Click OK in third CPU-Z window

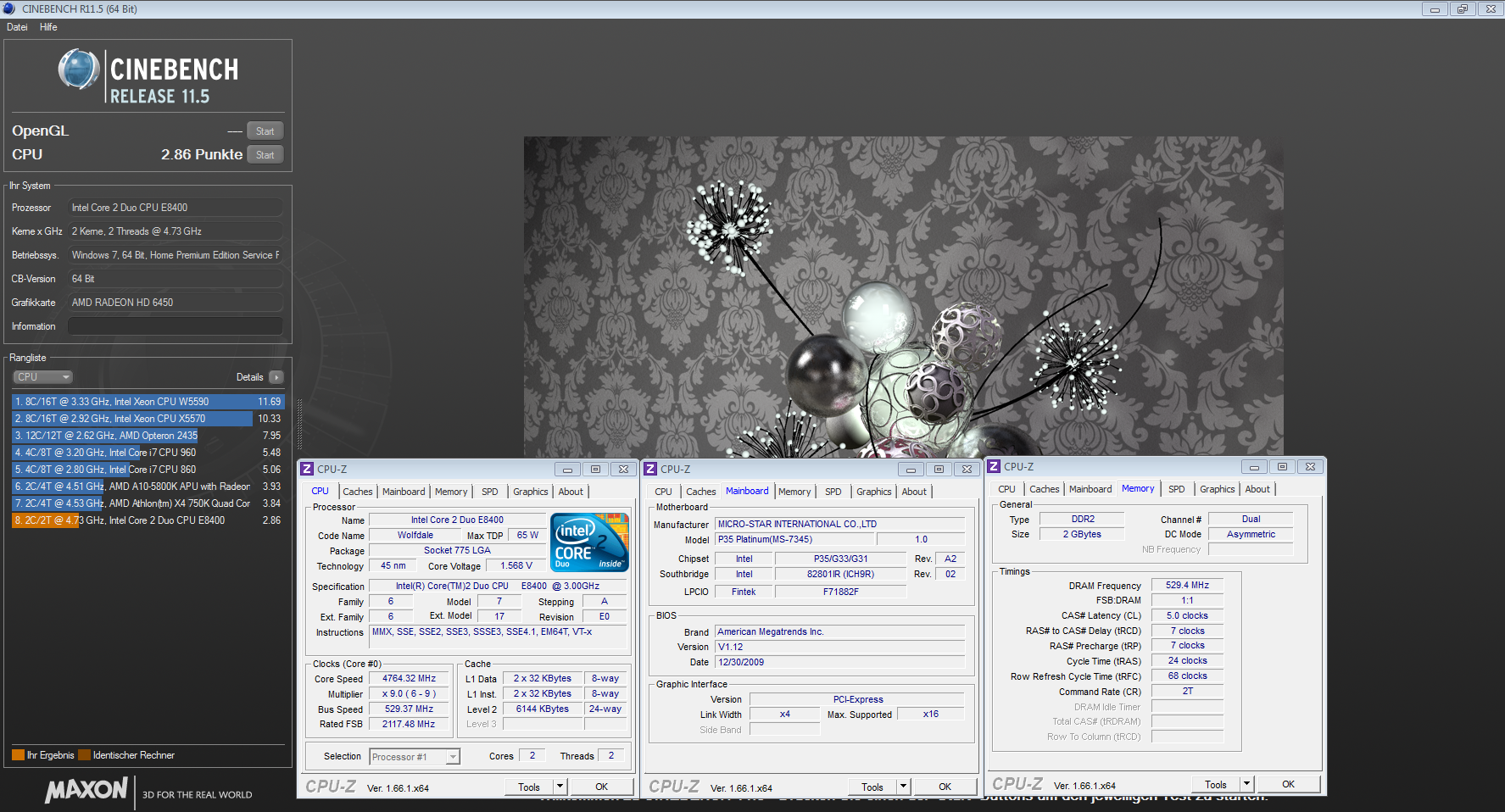[1289, 785]
